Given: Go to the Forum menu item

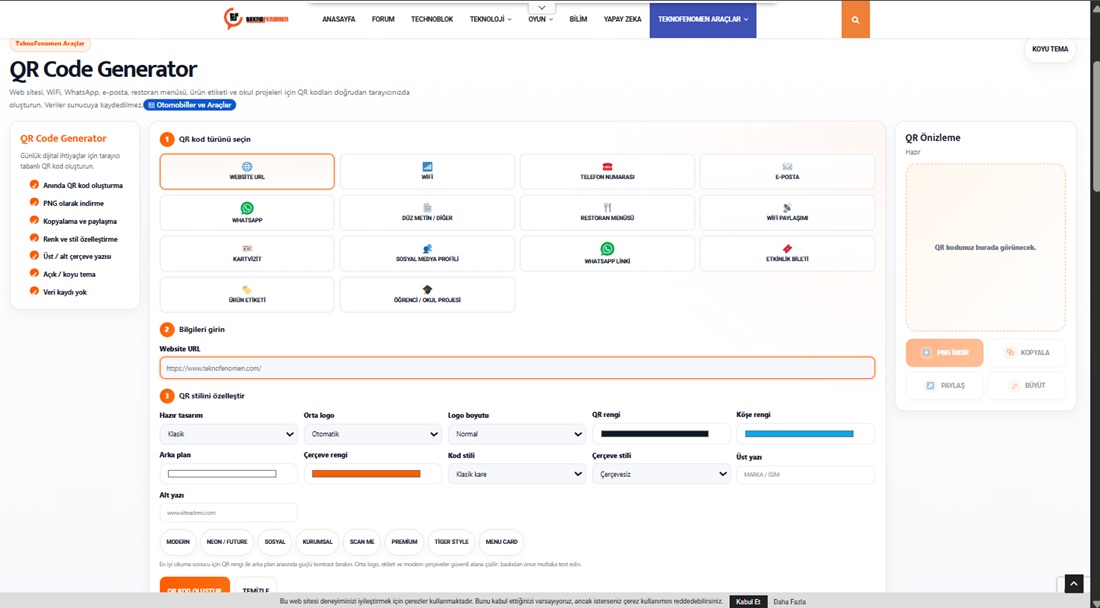Looking at the screenshot, I should click(x=383, y=19).
